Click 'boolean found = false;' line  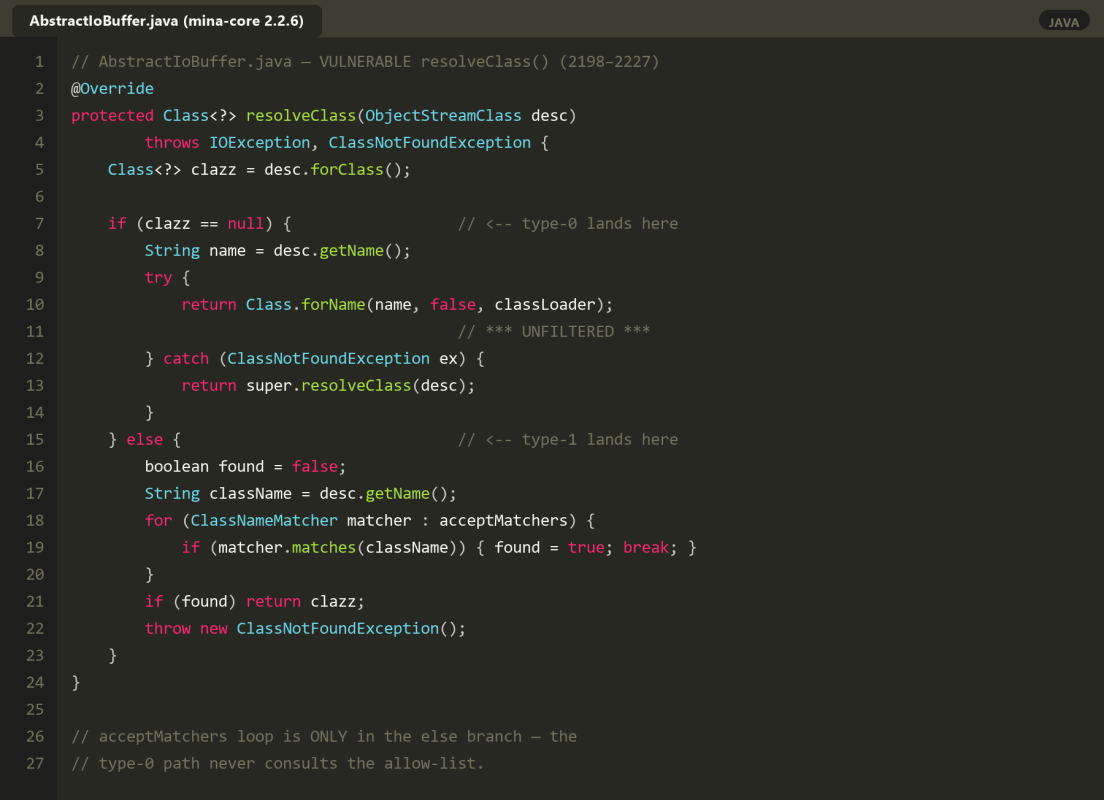click(x=245, y=467)
